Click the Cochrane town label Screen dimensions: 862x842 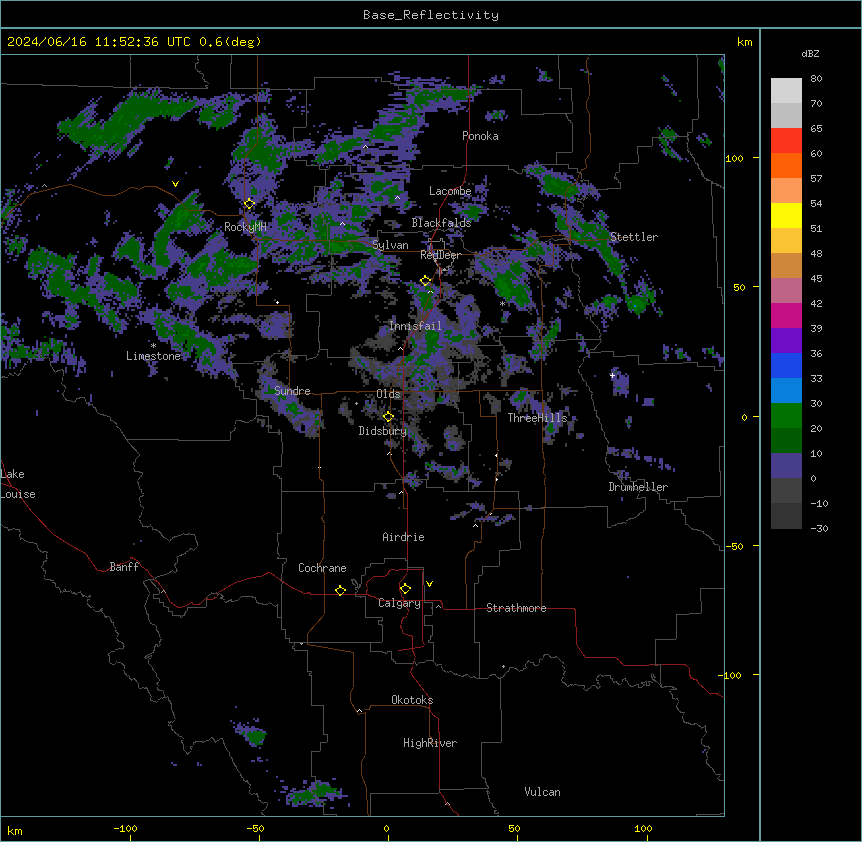click(x=322, y=568)
